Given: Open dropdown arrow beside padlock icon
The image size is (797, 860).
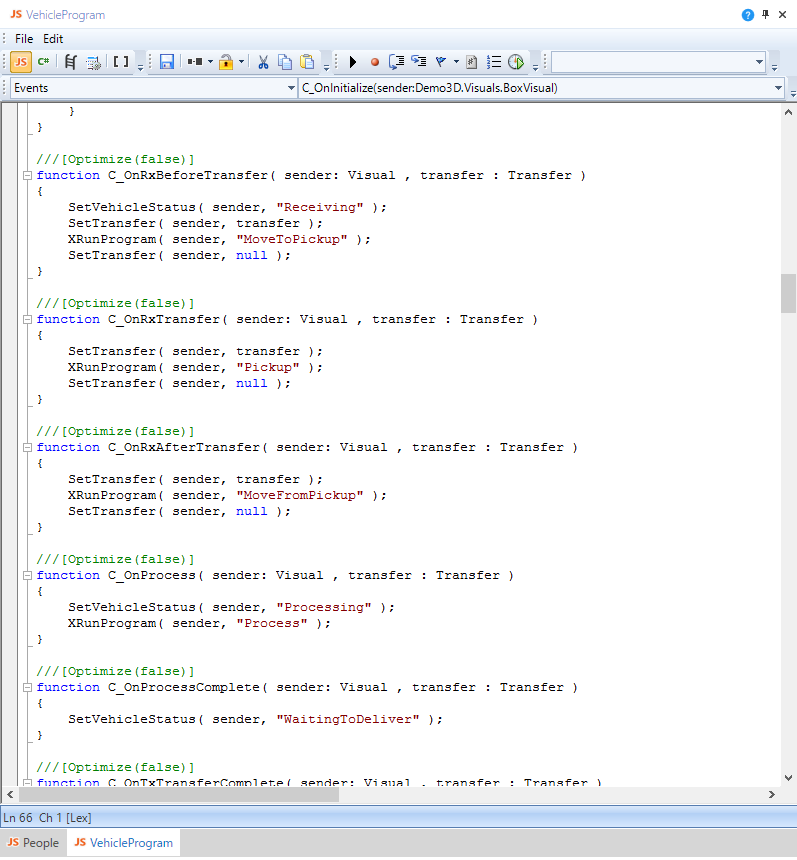Looking at the screenshot, I should [x=241, y=62].
